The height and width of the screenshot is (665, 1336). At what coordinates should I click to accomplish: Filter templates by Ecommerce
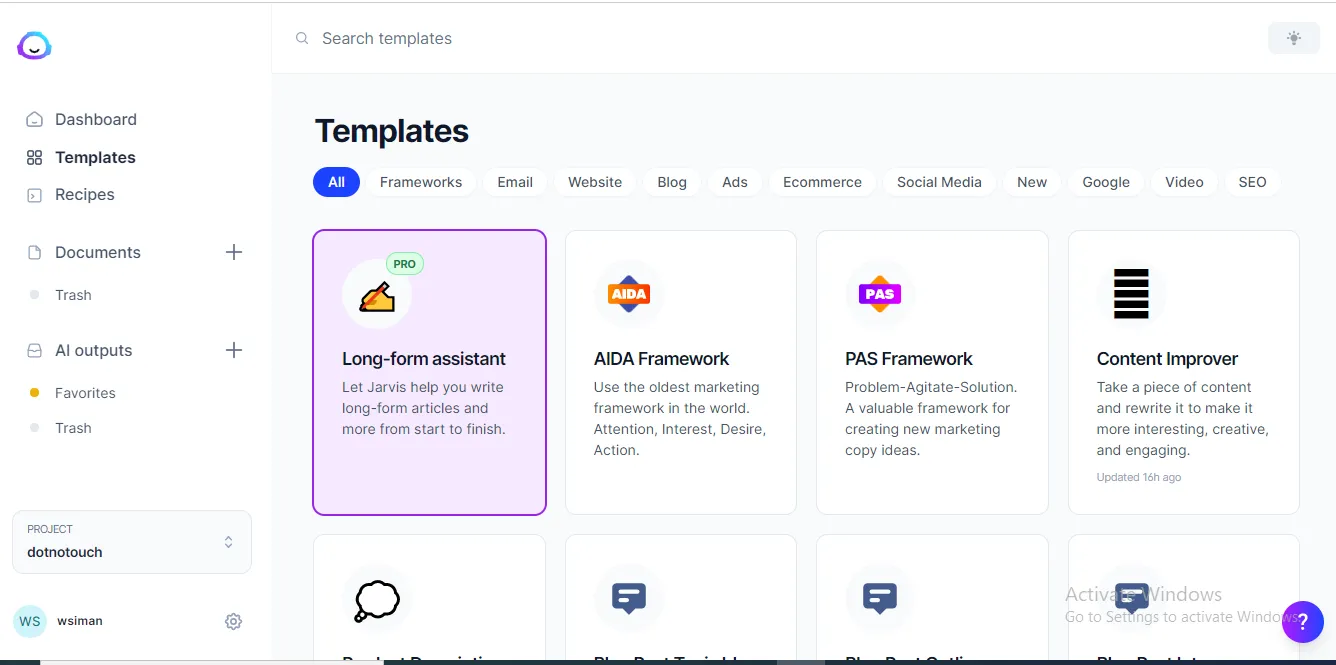pos(822,182)
